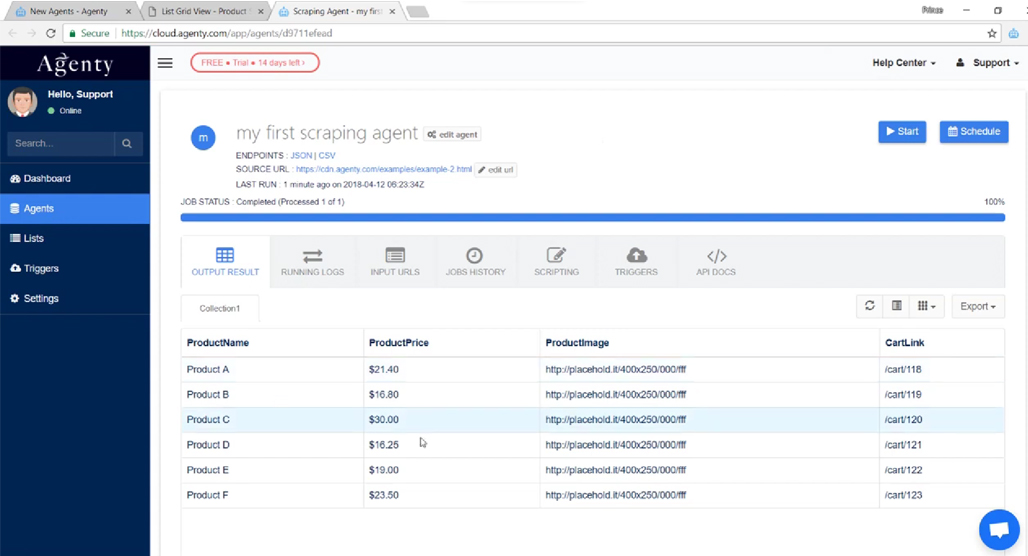Reload the browser page
The image size is (1028, 556).
click(50, 33)
